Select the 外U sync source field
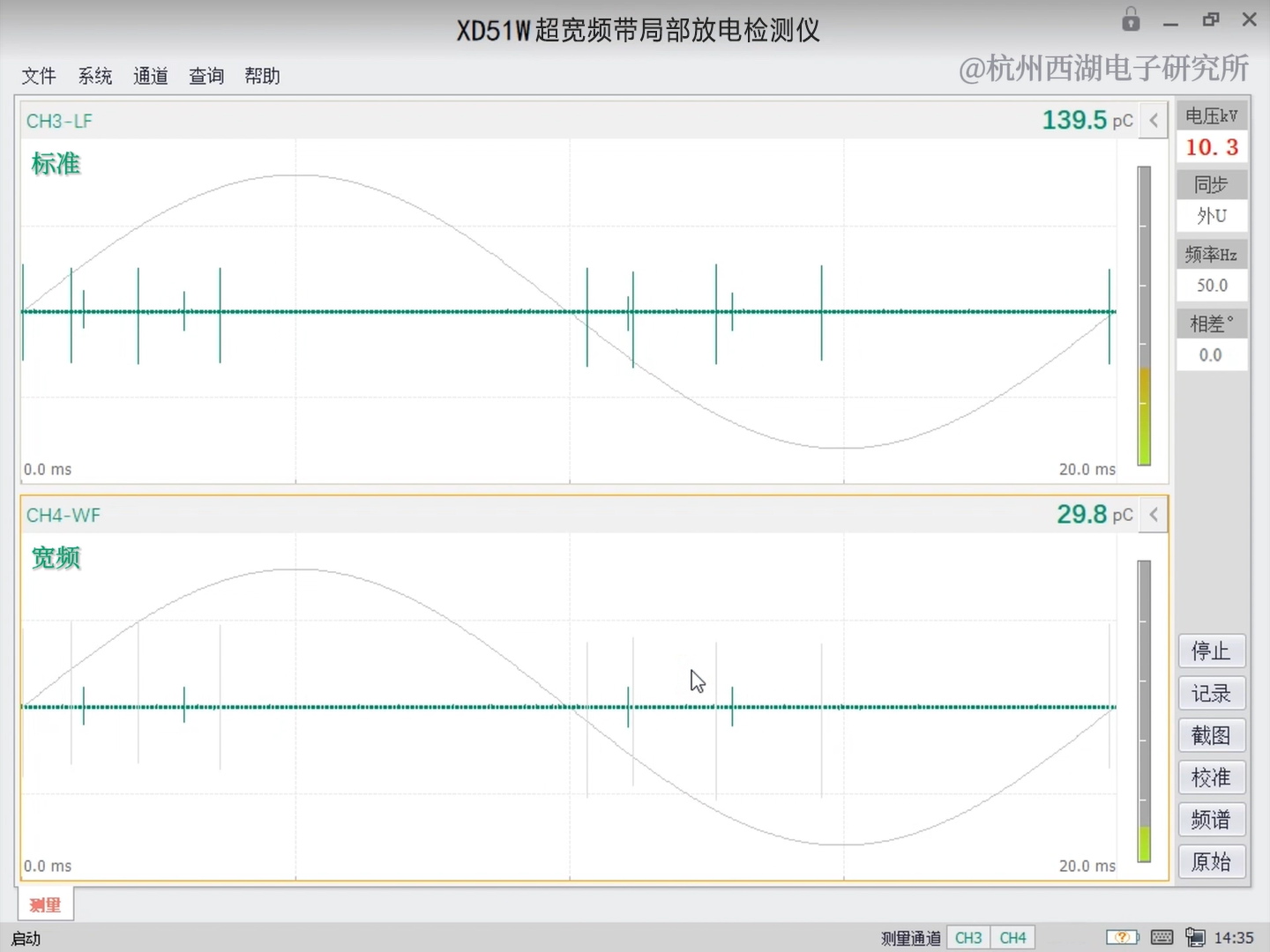The image size is (1270, 952). click(x=1211, y=216)
